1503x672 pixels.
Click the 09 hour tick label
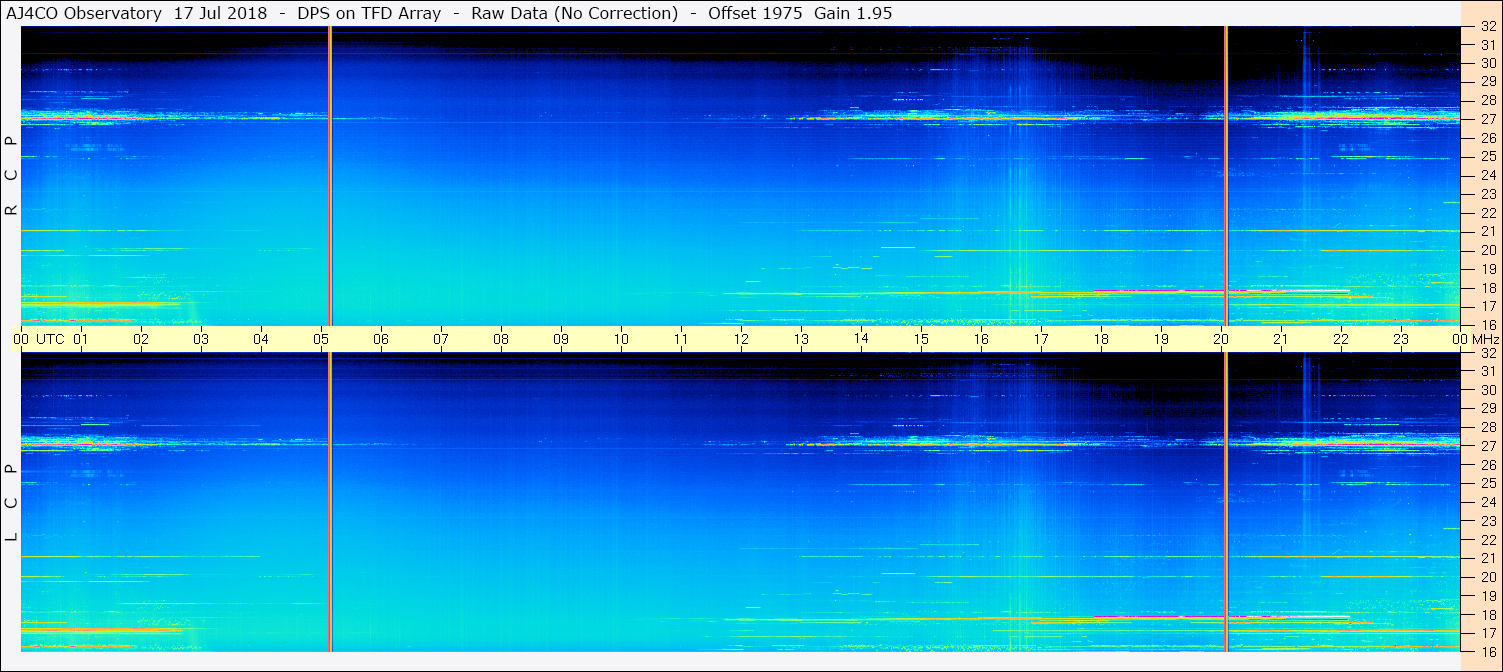561,339
